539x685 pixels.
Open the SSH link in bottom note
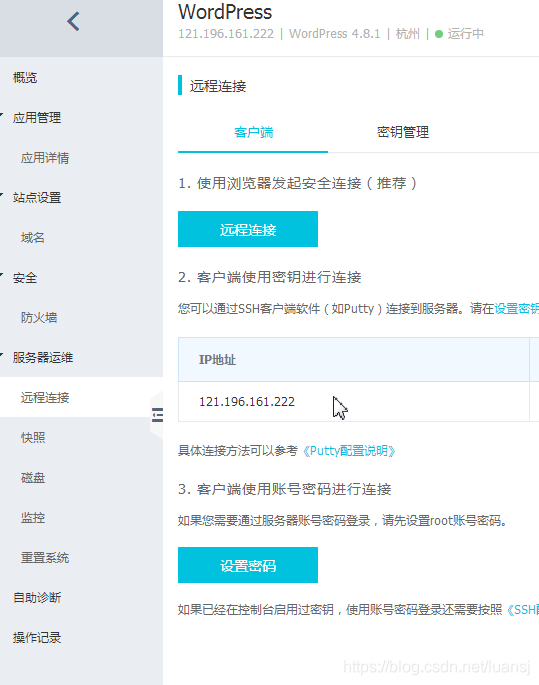coord(522,609)
